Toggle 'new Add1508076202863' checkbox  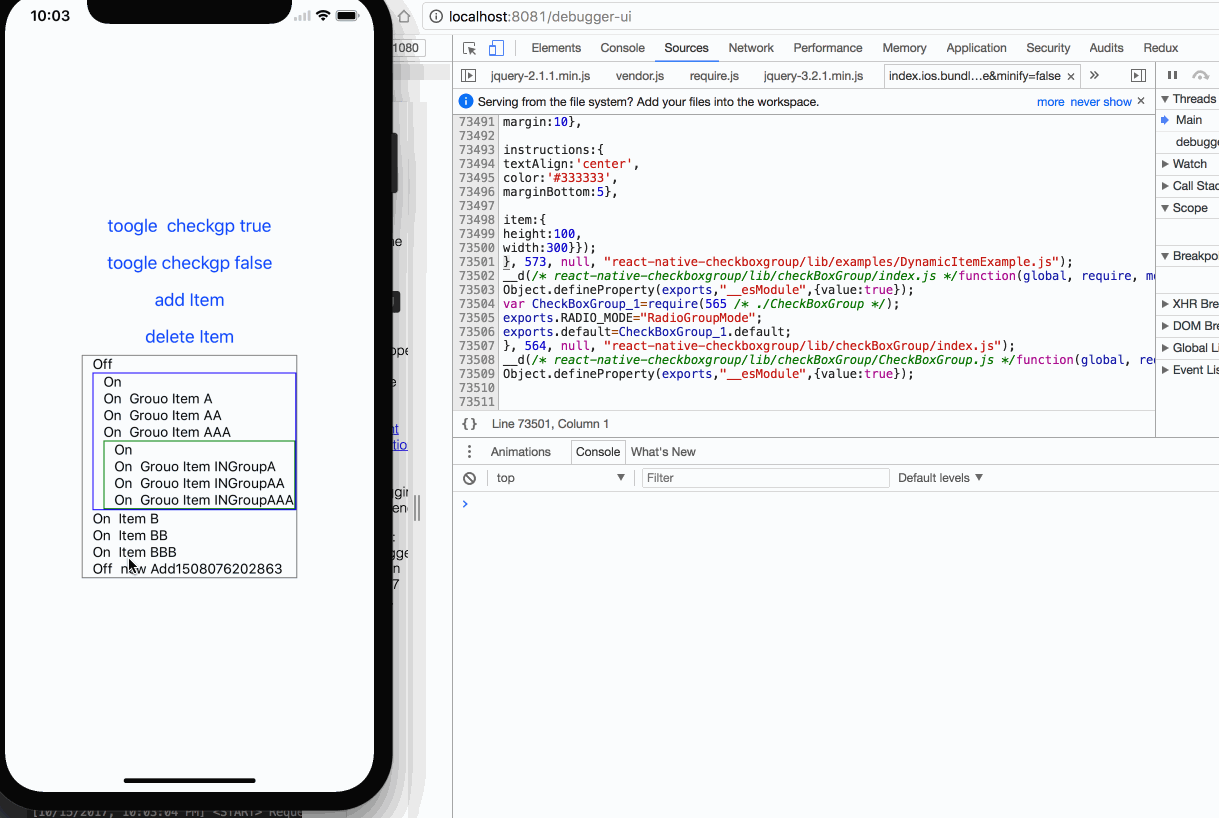click(189, 569)
